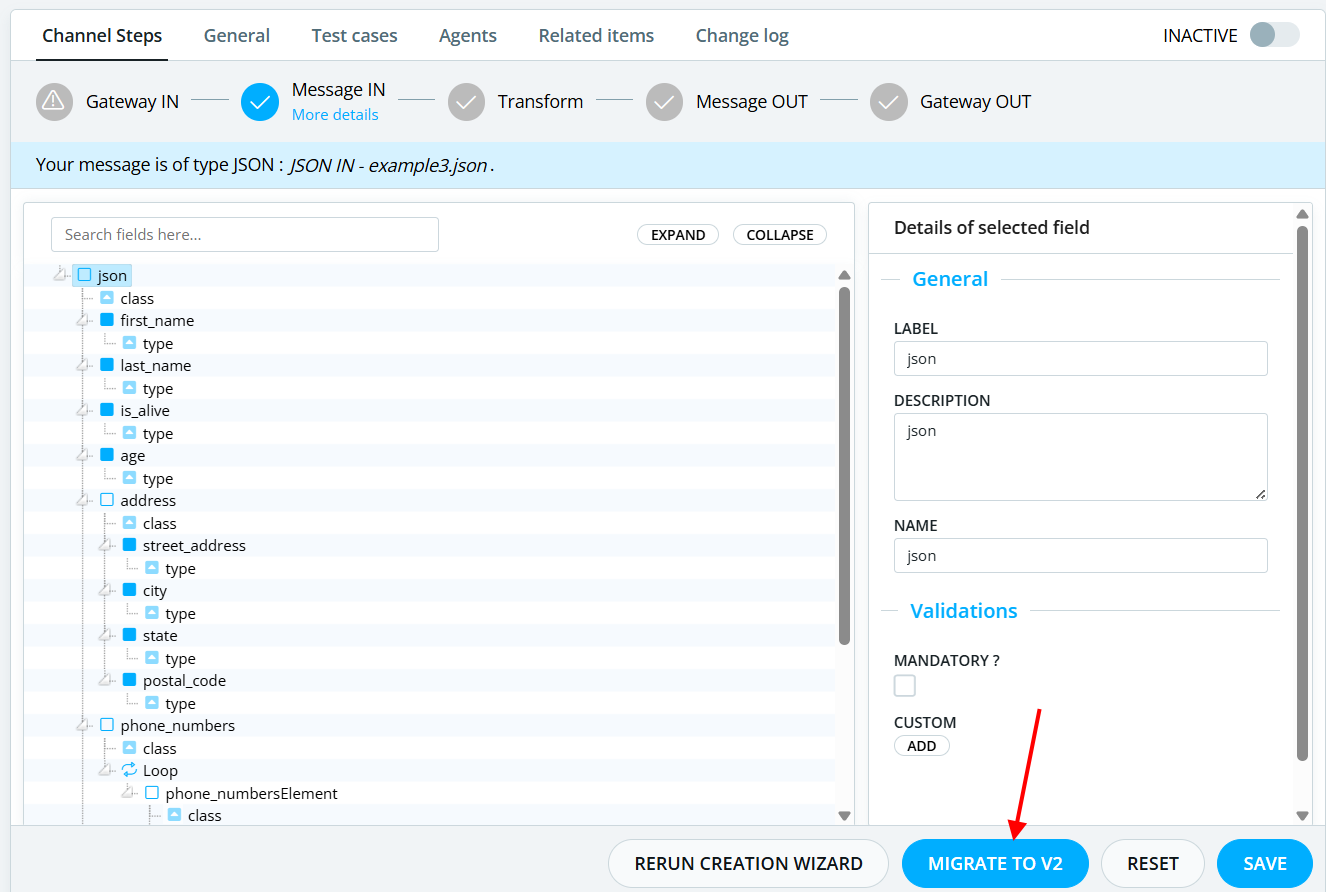Image resolution: width=1326 pixels, height=892 pixels.
Task: Collapse the json root node expander
Action: 62,275
